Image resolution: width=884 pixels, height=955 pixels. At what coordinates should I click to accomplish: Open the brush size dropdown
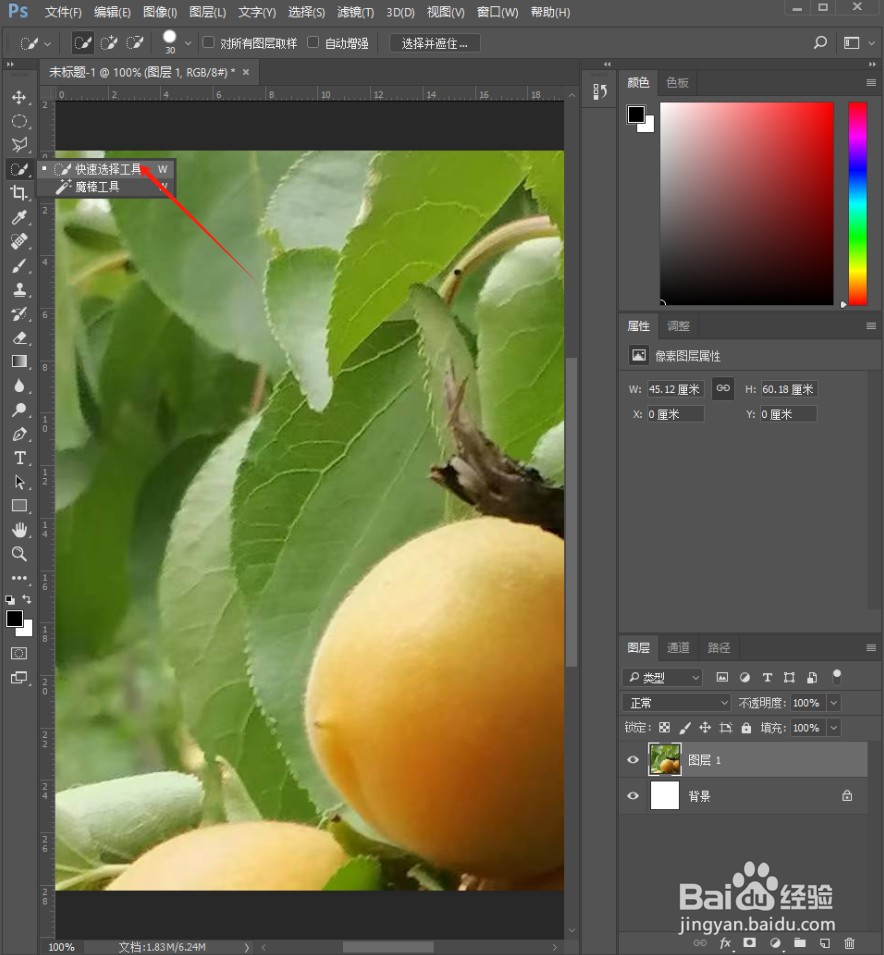point(186,42)
